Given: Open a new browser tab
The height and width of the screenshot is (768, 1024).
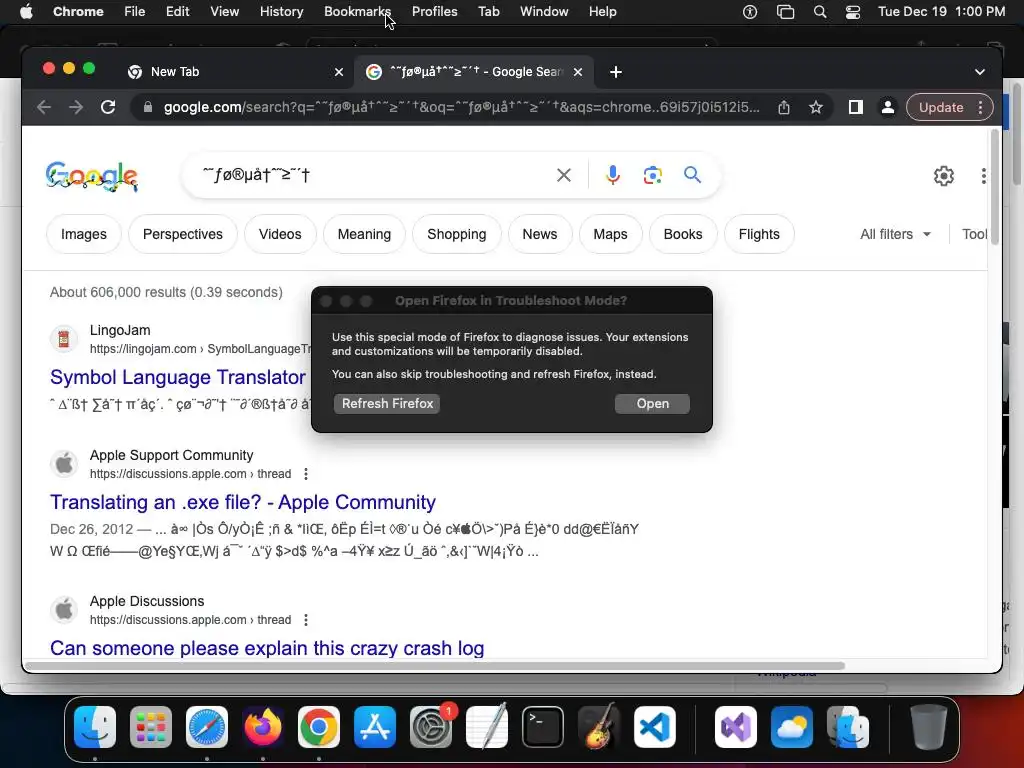Looking at the screenshot, I should [x=616, y=72].
